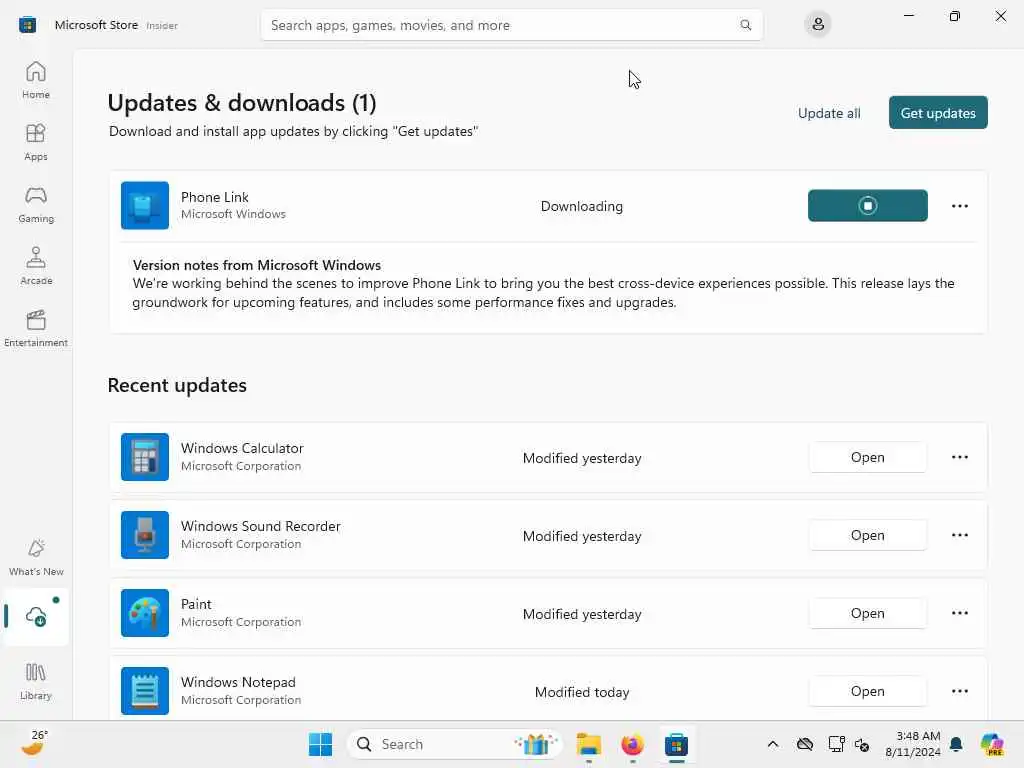
Task: Open What's New in the sidebar
Action: [x=35, y=557]
